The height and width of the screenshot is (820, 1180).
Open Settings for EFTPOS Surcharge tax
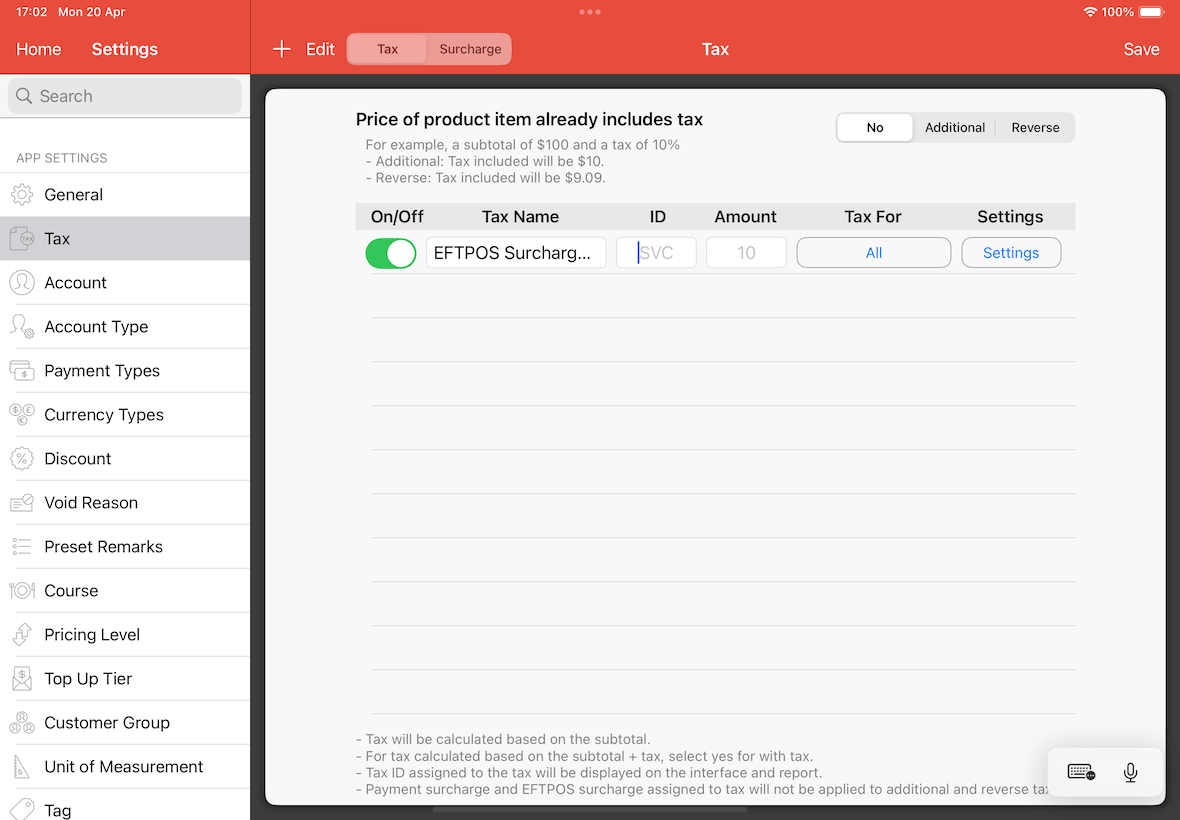pyautogui.click(x=1011, y=253)
